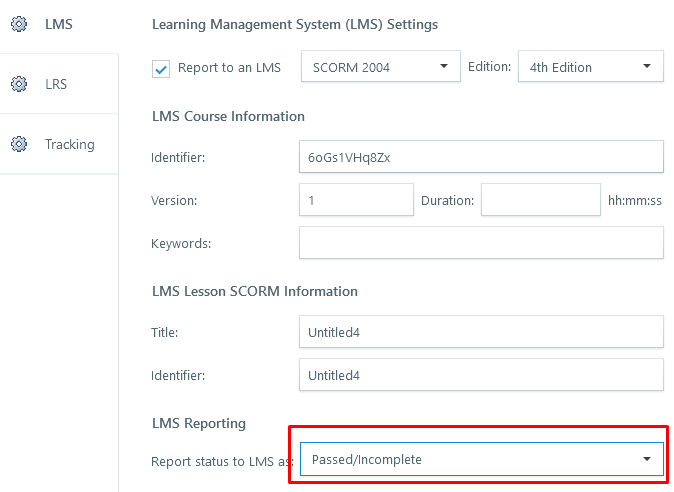Open the SCORM 2004 standard dropdown

[x=380, y=67]
